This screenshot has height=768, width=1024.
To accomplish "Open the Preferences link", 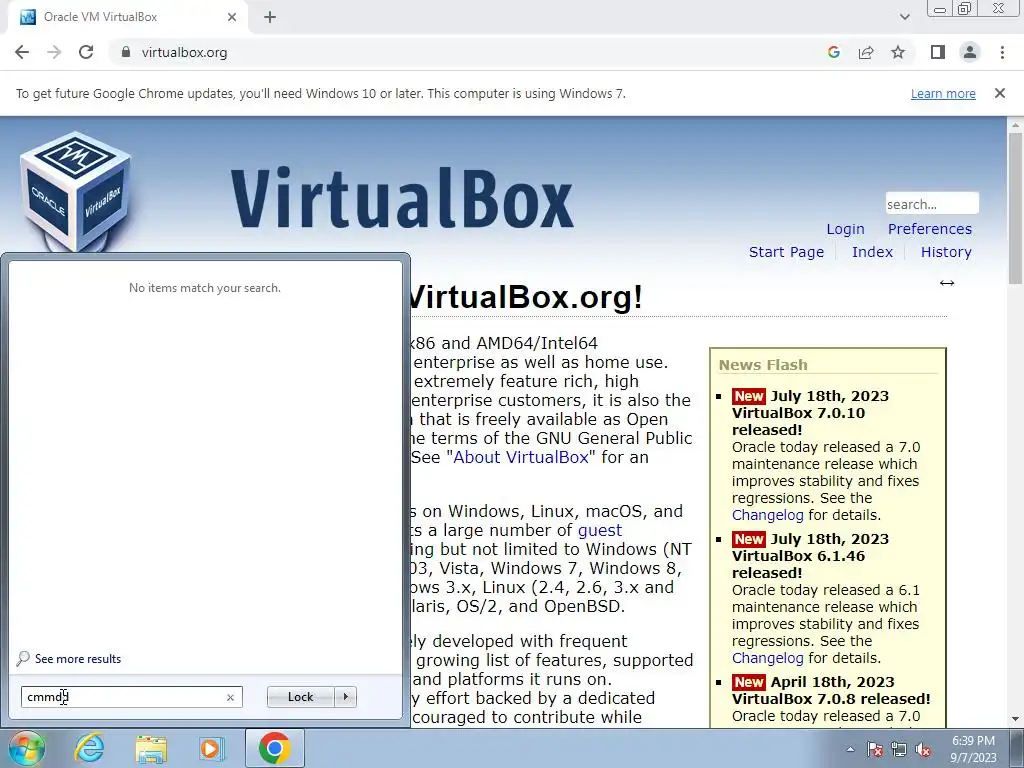I will tap(929, 229).
